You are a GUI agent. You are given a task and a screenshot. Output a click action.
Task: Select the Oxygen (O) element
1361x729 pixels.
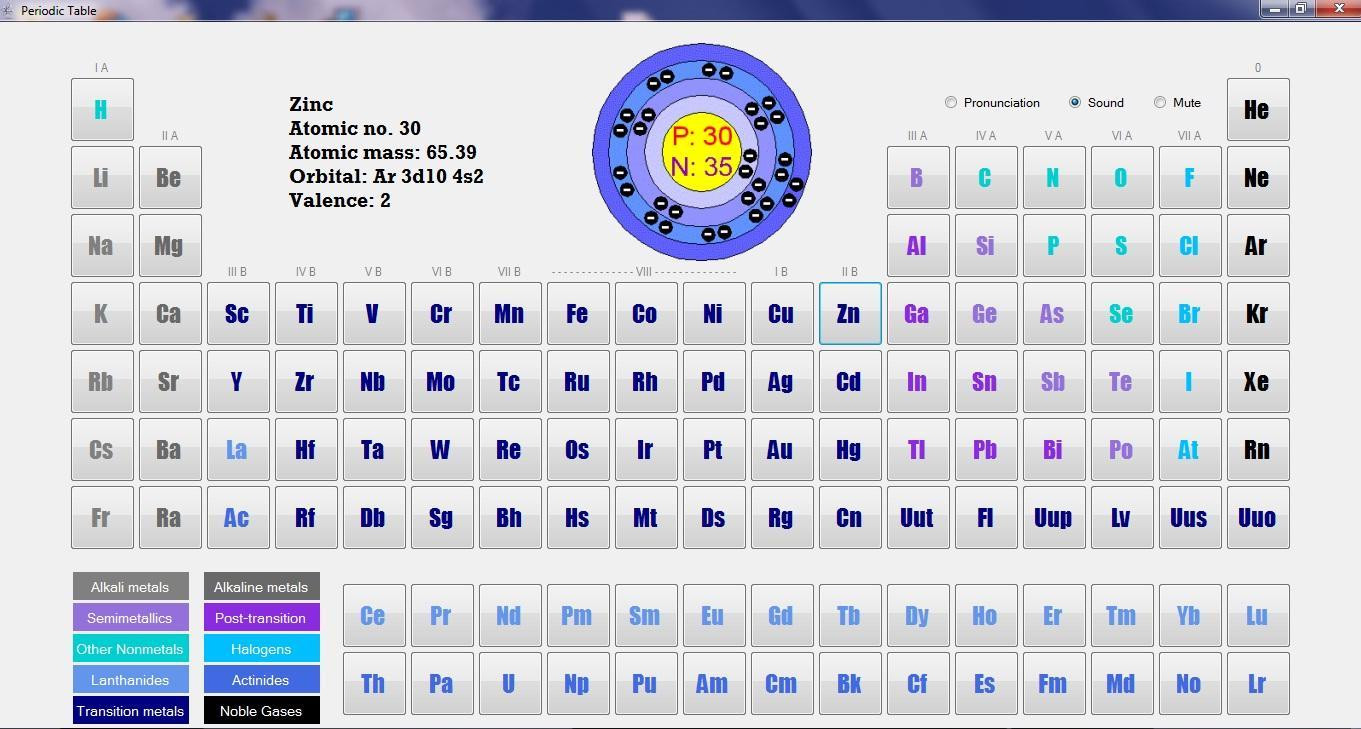[x=1122, y=178]
